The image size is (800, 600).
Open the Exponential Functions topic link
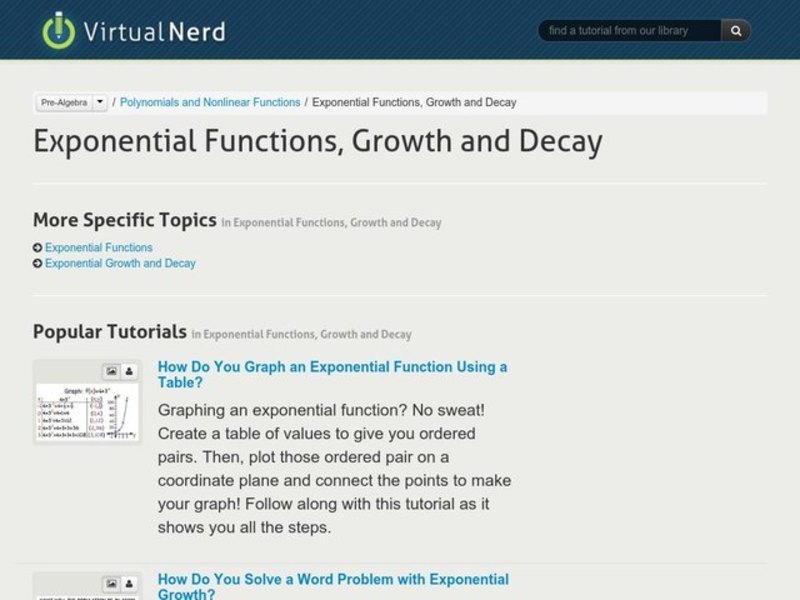pyautogui.click(x=99, y=247)
